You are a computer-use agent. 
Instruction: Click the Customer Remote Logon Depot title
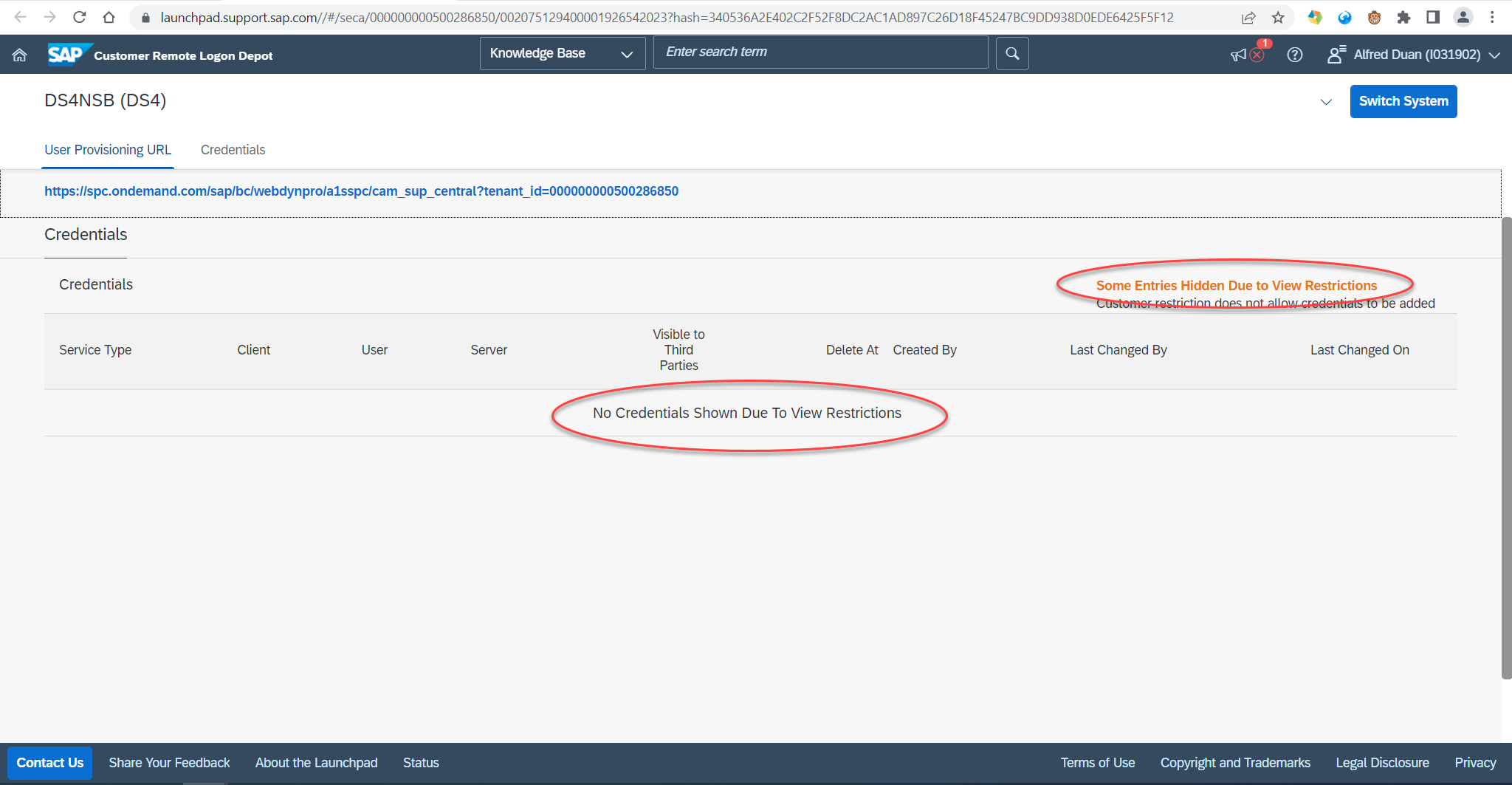(183, 56)
